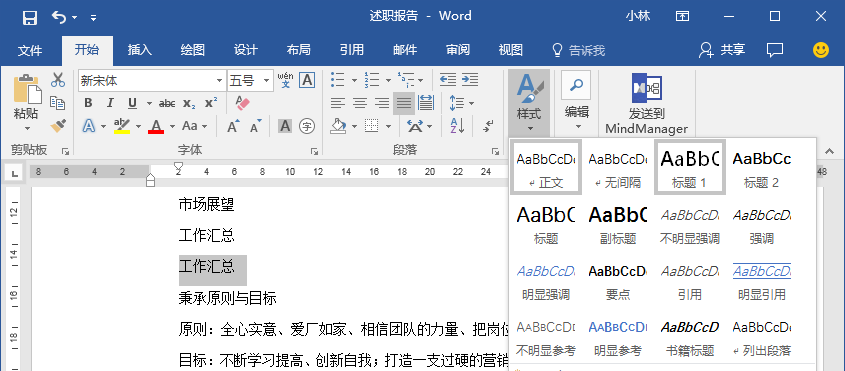Click the Undo arrow icon

[59, 17]
